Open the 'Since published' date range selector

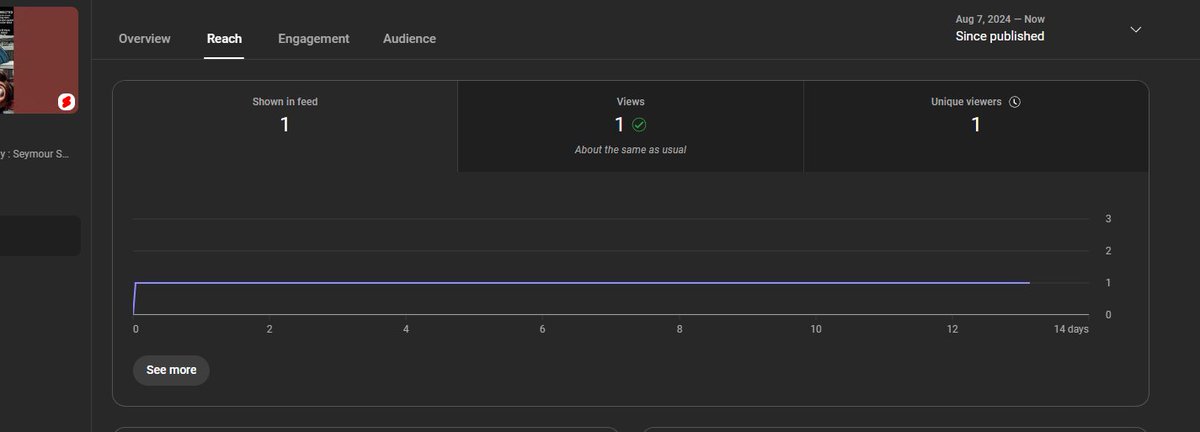pyautogui.click(x=1049, y=28)
